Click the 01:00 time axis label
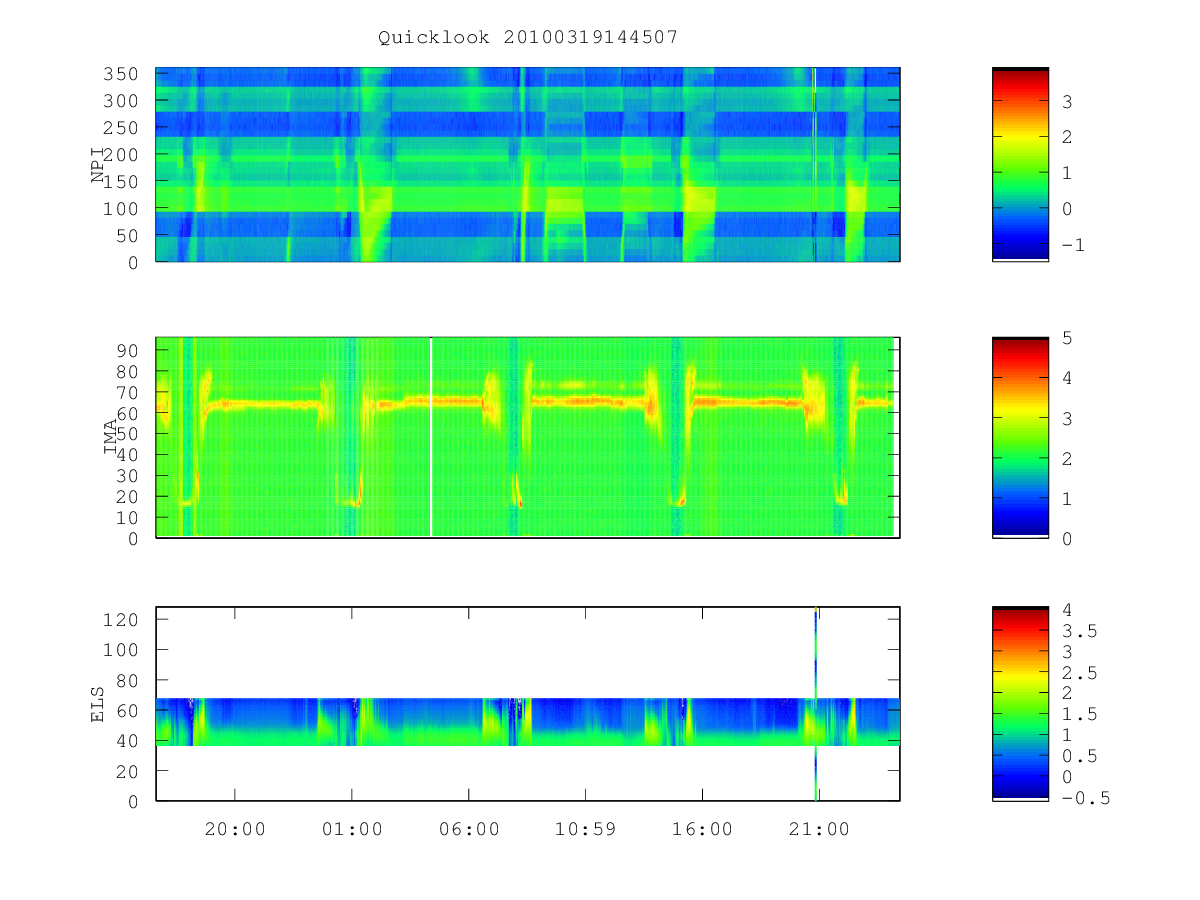The image size is (1200, 900). click(x=352, y=829)
